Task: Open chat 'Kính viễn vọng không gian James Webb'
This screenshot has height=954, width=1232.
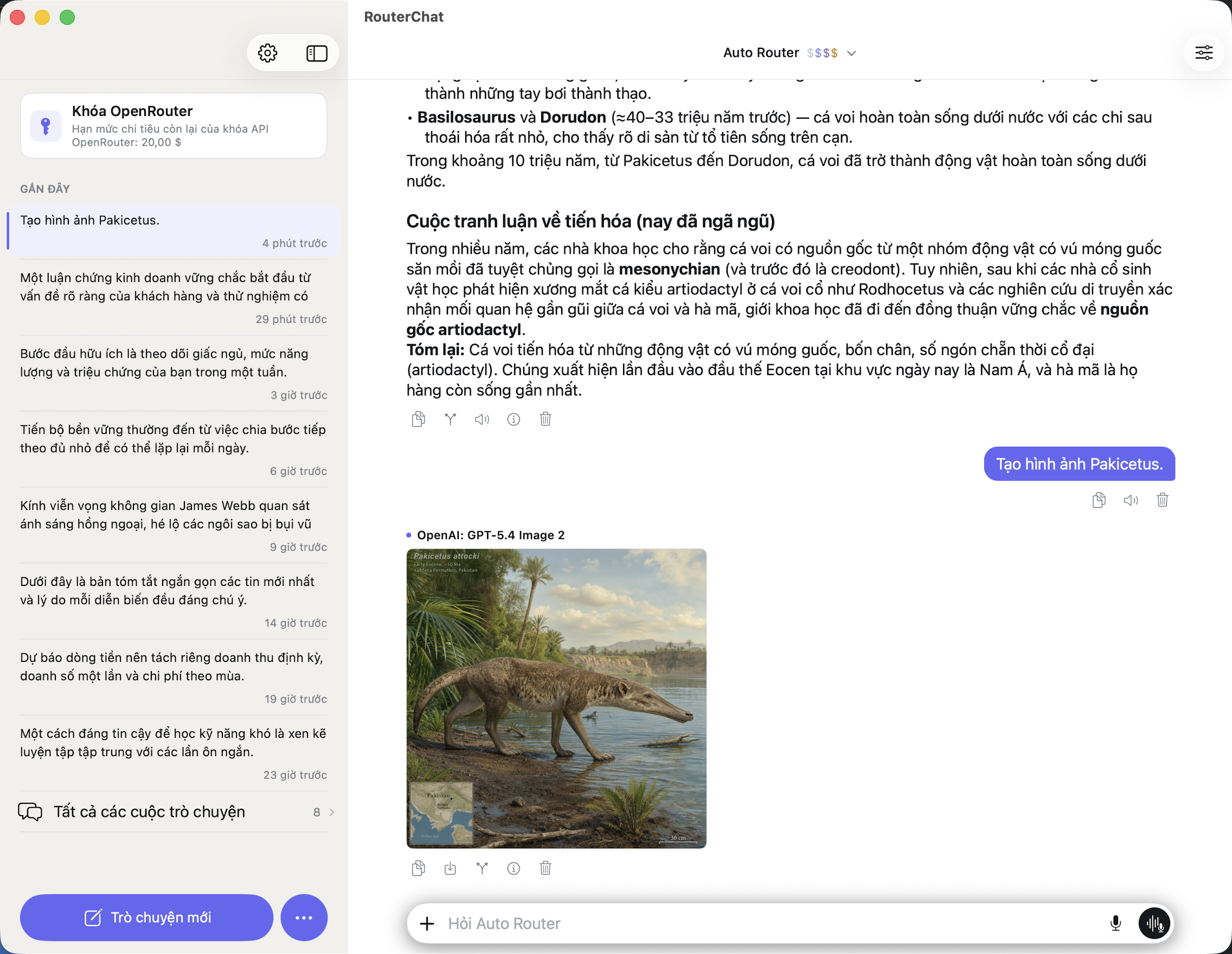Action: (174, 525)
